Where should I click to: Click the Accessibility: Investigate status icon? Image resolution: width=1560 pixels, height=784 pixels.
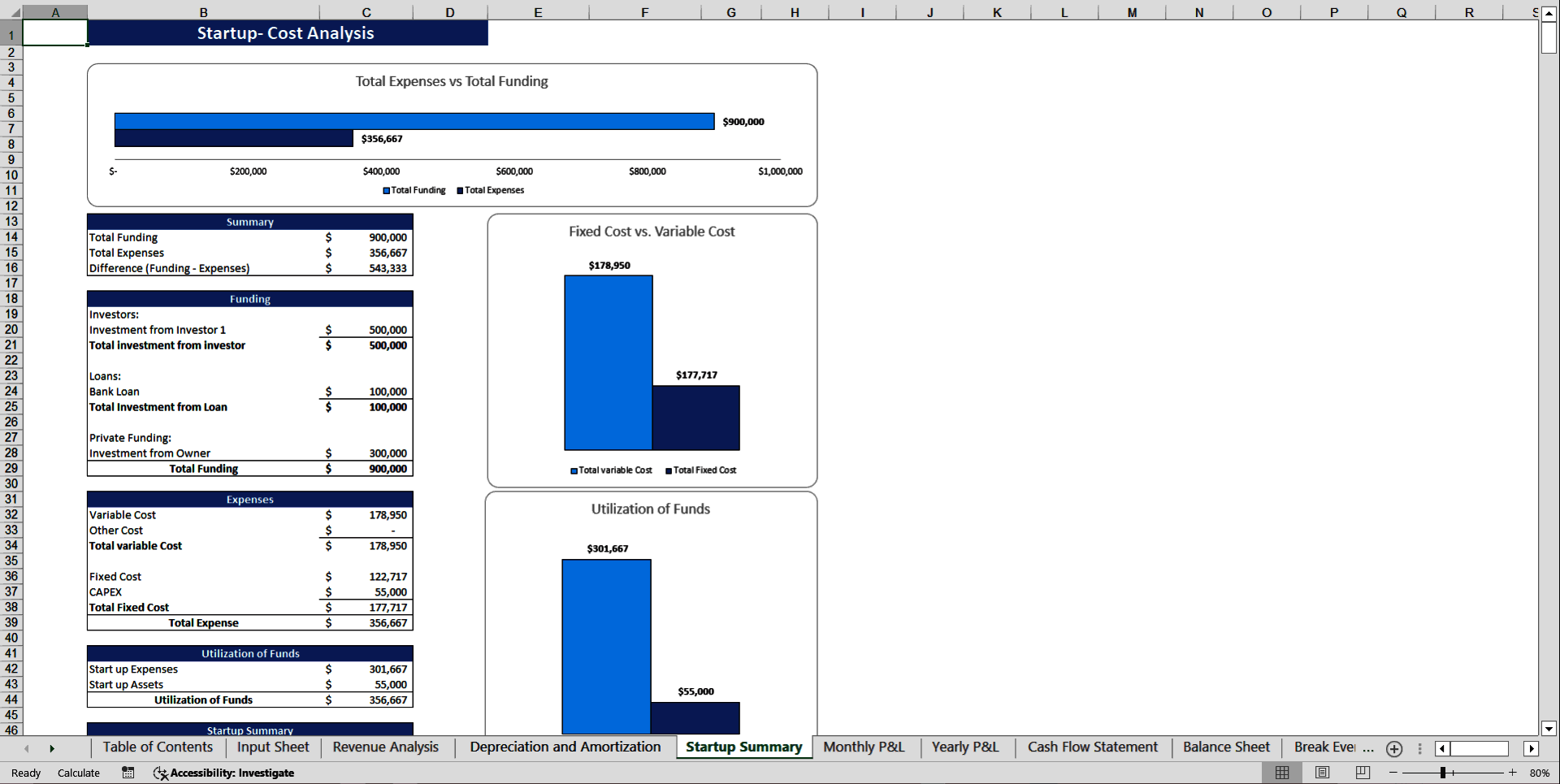(223, 773)
